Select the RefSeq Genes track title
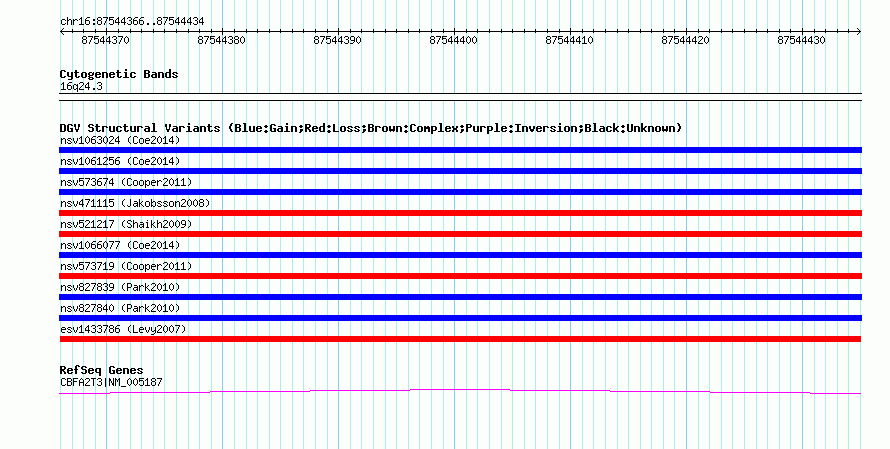 click(101, 370)
